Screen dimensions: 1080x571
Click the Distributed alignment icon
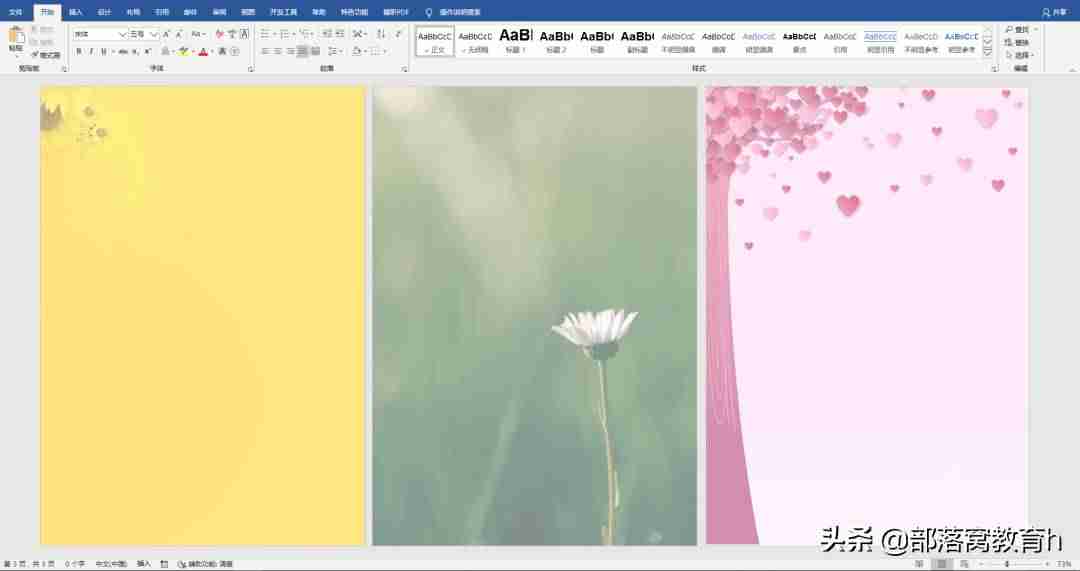tap(315, 52)
